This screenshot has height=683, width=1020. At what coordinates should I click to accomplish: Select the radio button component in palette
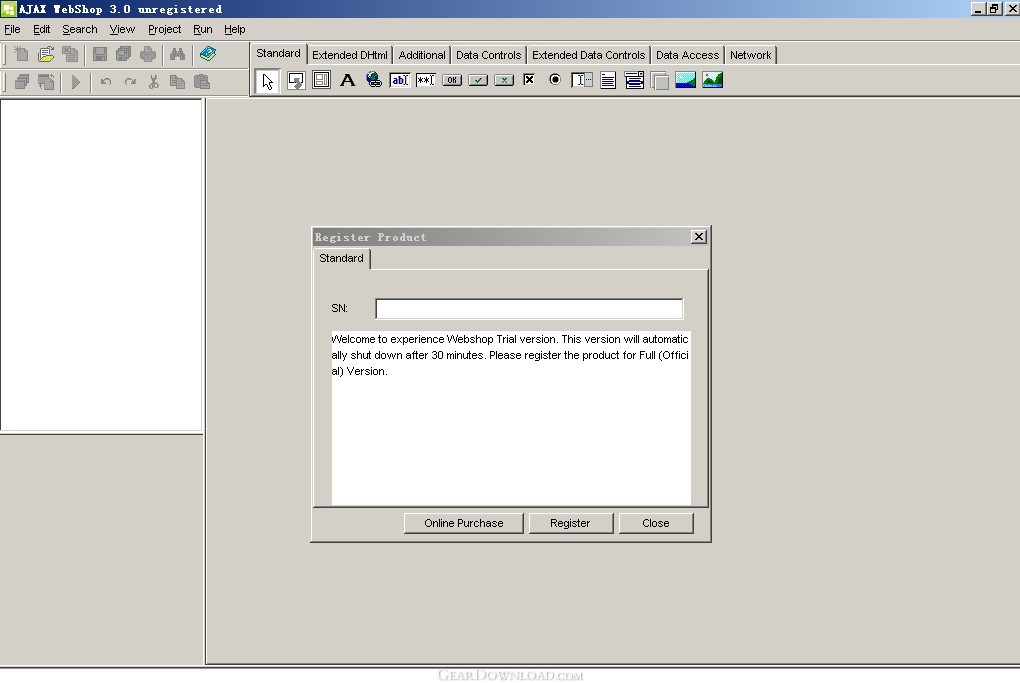tap(555, 79)
